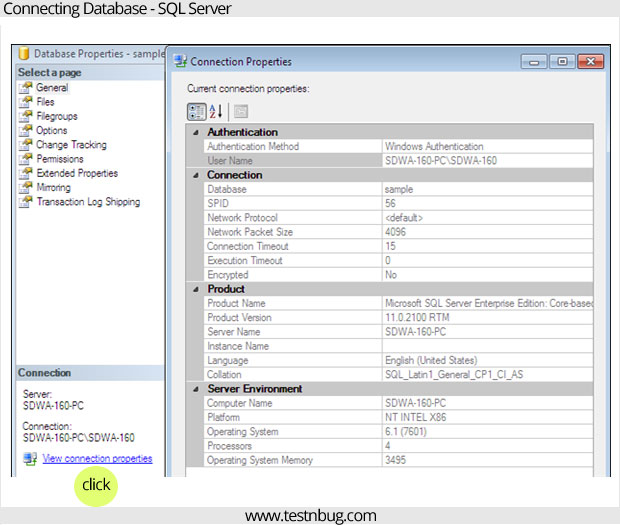Click the Mirroring page icon

(x=26, y=187)
